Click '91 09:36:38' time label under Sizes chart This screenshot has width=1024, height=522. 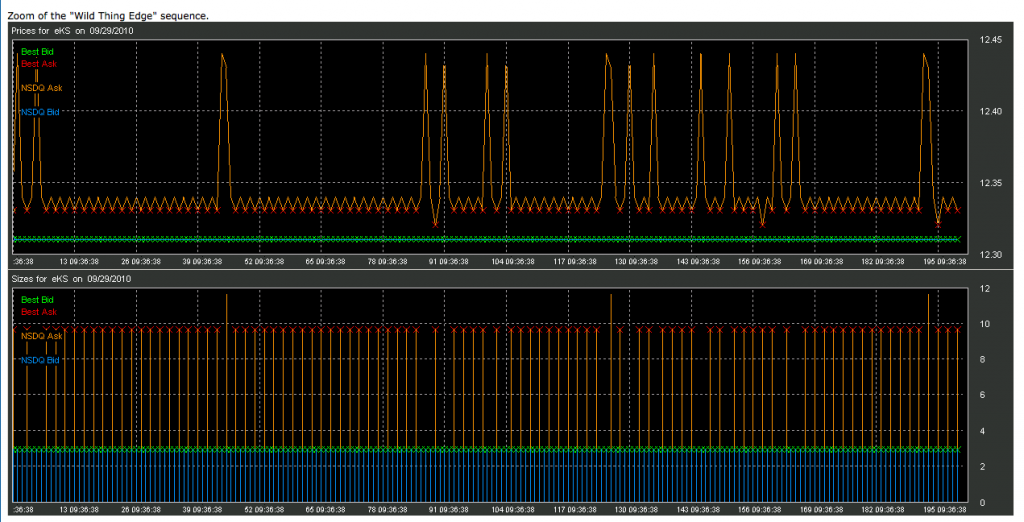point(449,510)
